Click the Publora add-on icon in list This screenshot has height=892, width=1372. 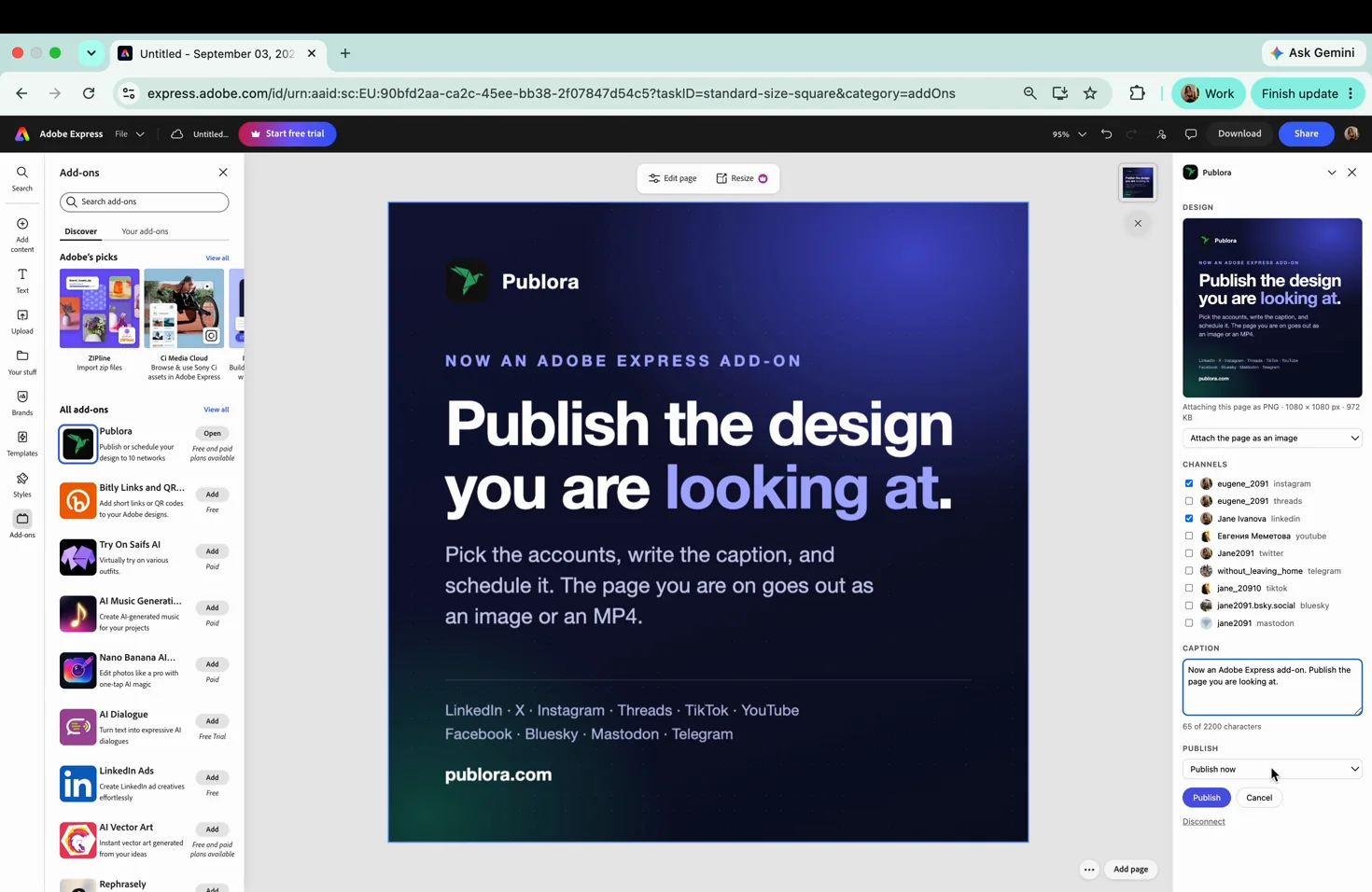[77, 444]
